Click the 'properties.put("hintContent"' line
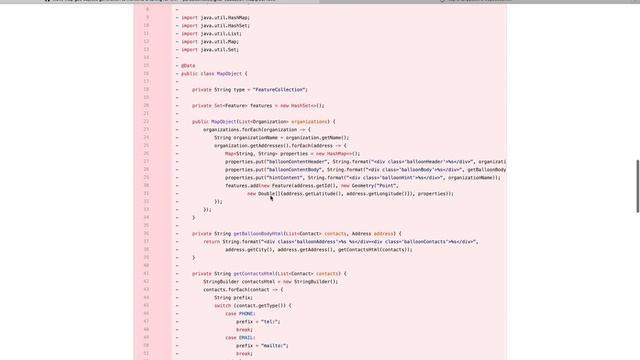640x360 pixels. coord(362,178)
